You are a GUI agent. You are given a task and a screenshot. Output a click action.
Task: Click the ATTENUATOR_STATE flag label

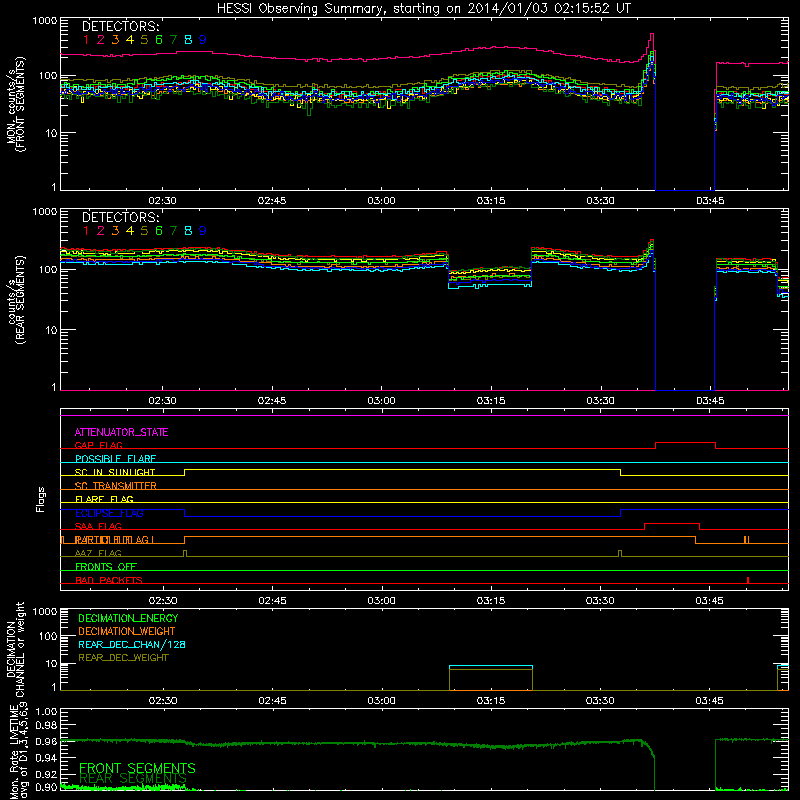[121, 432]
